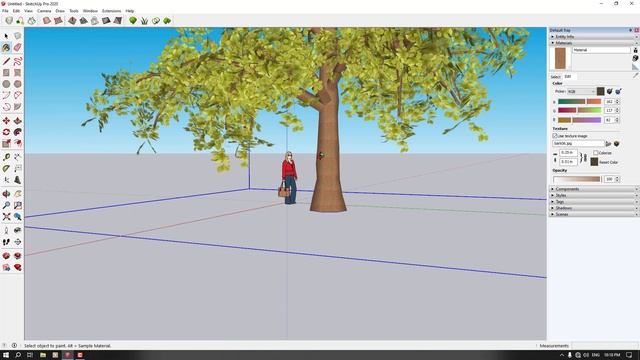Screen dimensions: 640x360
Task: Click the green tree toolbar icon
Action: 133,20
